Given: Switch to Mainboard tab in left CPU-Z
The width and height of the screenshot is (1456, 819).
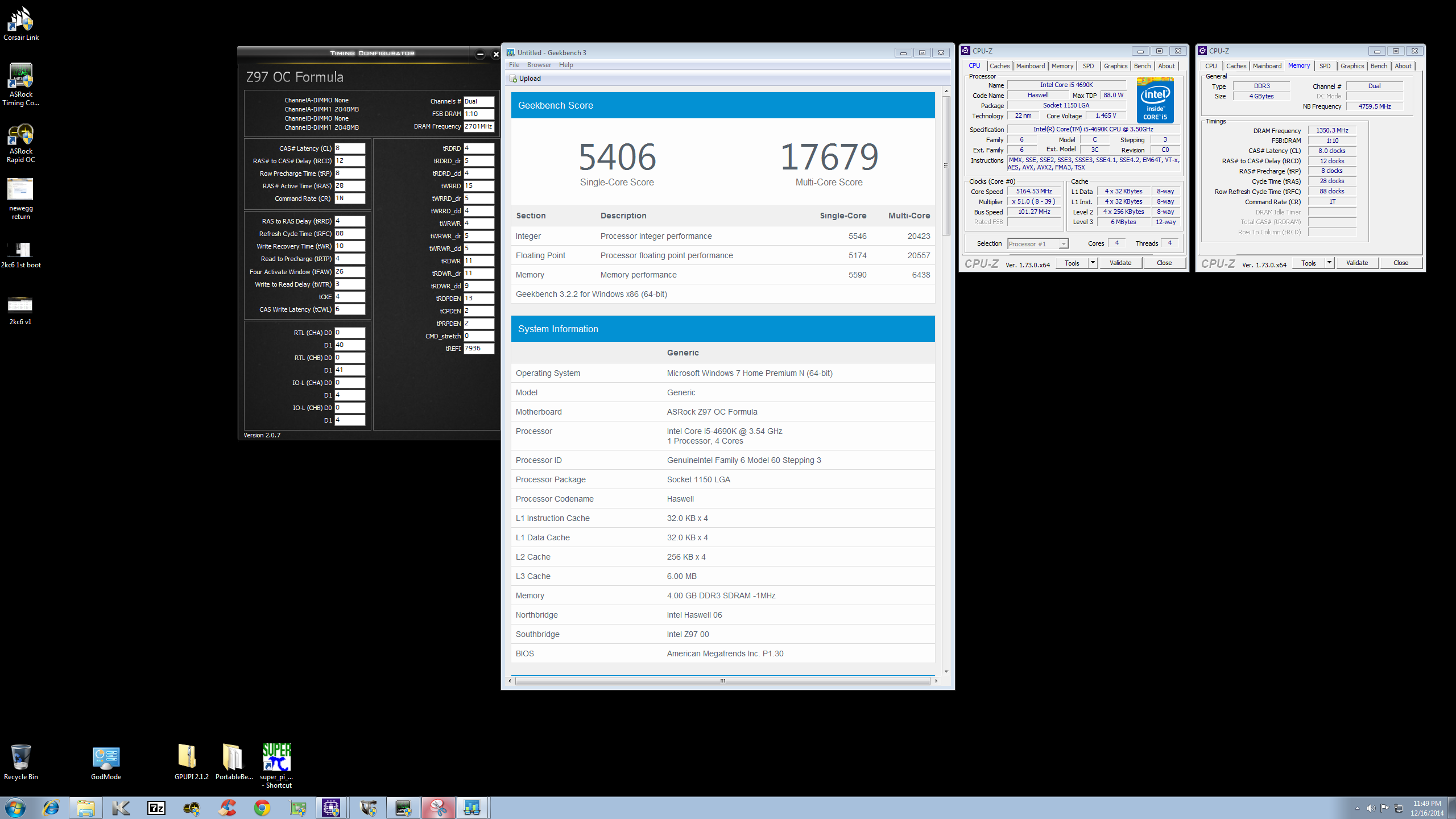Looking at the screenshot, I should pyautogui.click(x=1031, y=66).
